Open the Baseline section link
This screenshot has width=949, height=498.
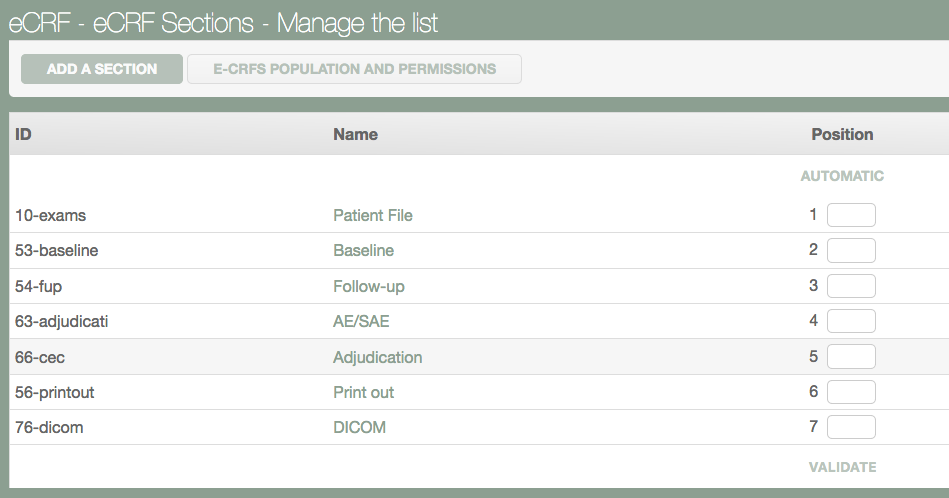pos(363,250)
